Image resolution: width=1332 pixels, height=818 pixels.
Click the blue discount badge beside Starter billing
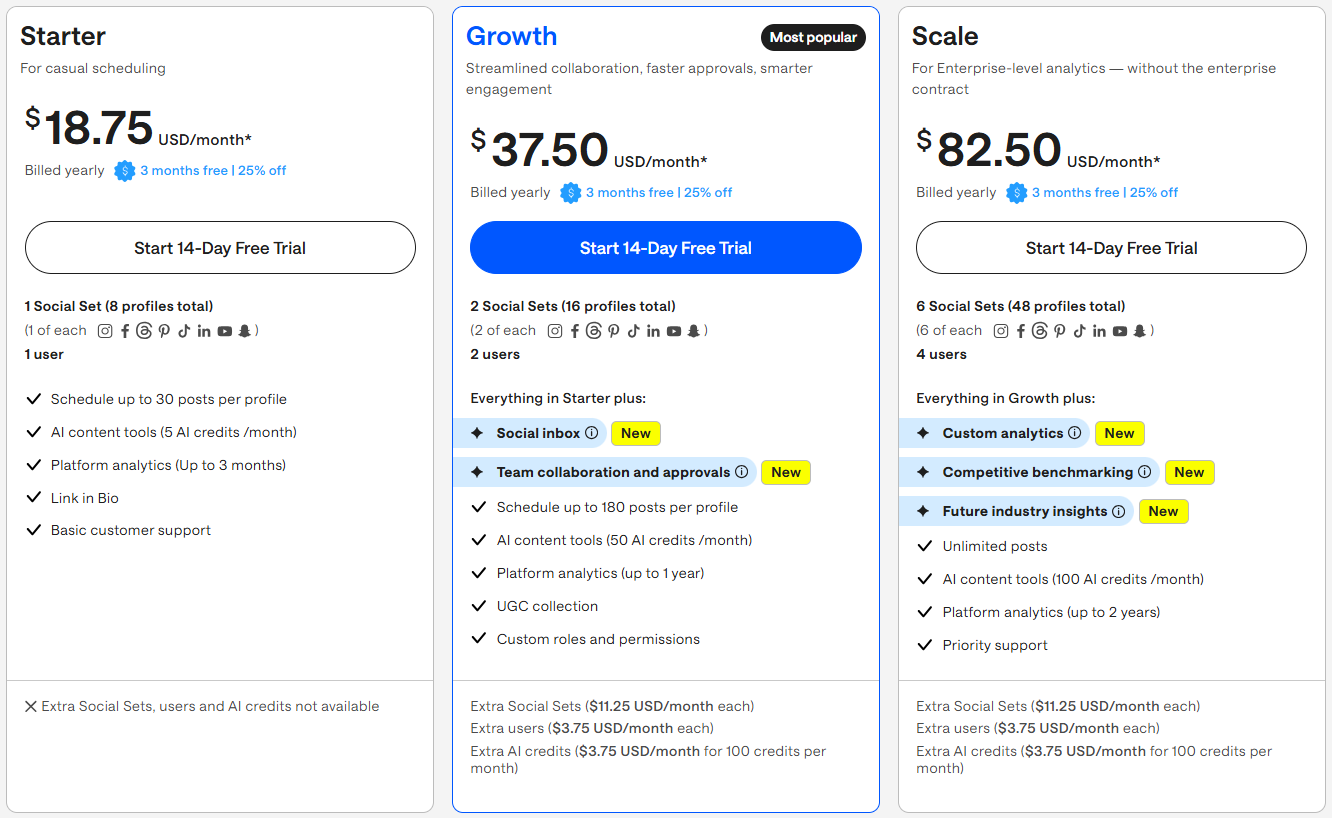pyautogui.click(x=125, y=170)
